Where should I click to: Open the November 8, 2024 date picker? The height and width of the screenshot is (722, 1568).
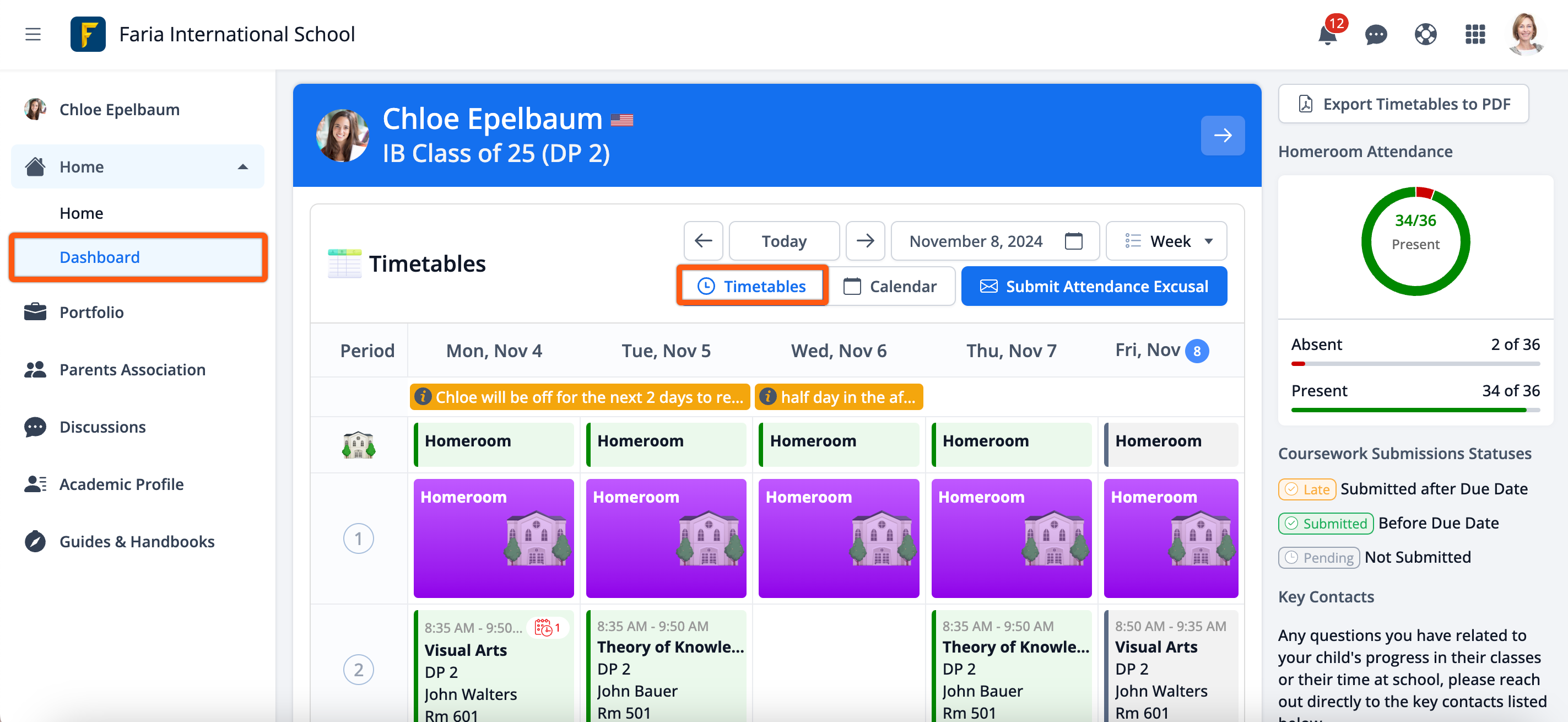994,241
